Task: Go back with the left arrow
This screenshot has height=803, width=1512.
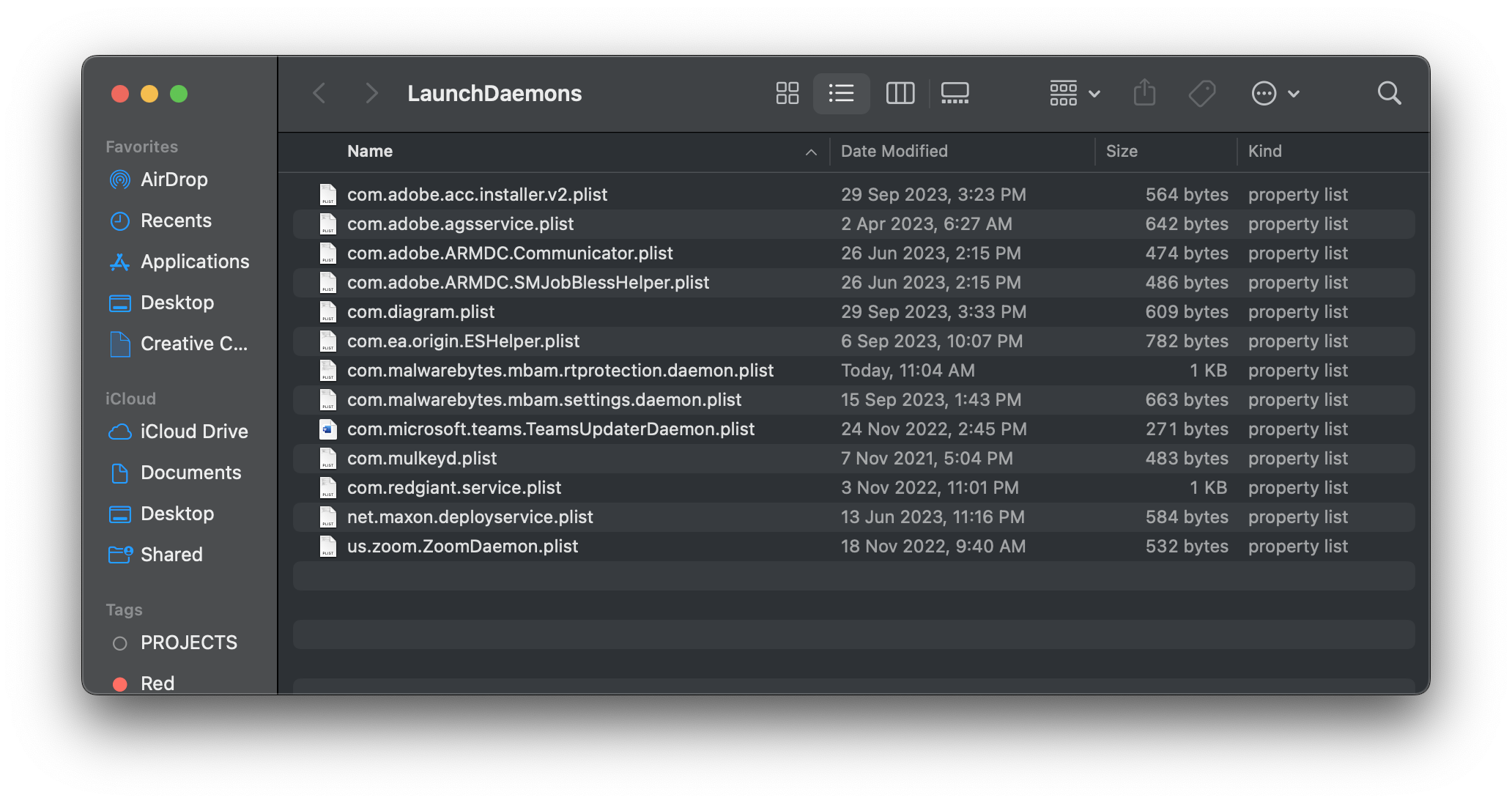Action: tap(319, 93)
